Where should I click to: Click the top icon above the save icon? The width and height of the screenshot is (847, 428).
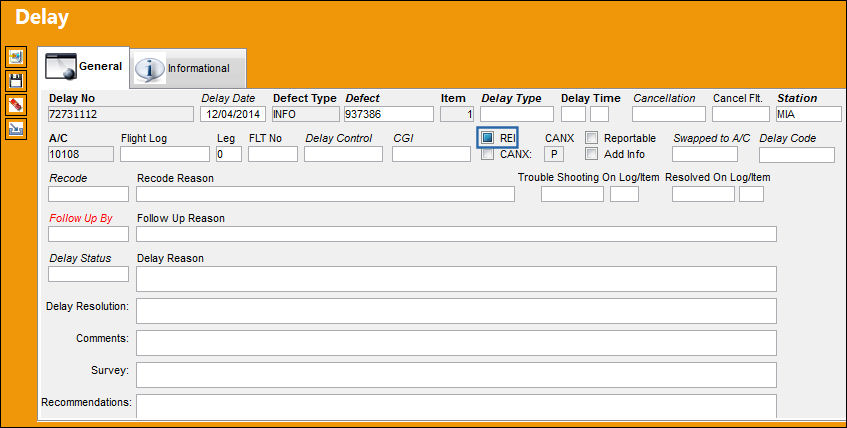click(16, 57)
